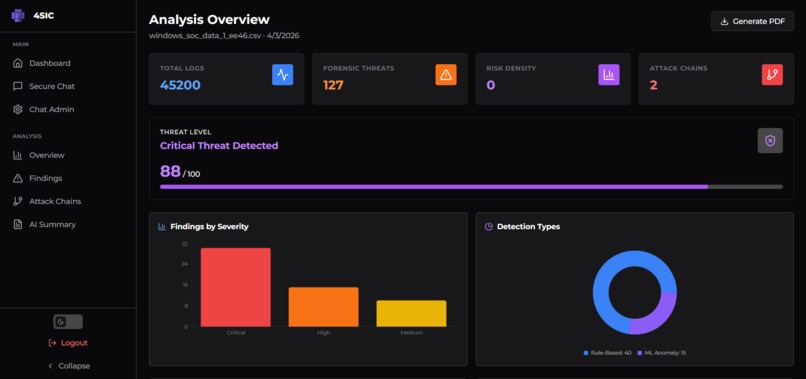Click the Logout arrow icon
Viewport: 806px width, 379px height.
(52, 343)
